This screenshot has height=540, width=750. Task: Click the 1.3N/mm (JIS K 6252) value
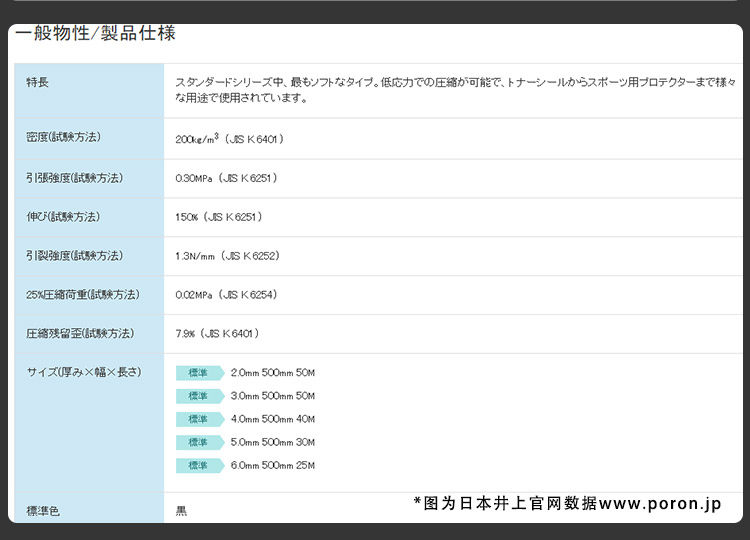click(x=227, y=256)
